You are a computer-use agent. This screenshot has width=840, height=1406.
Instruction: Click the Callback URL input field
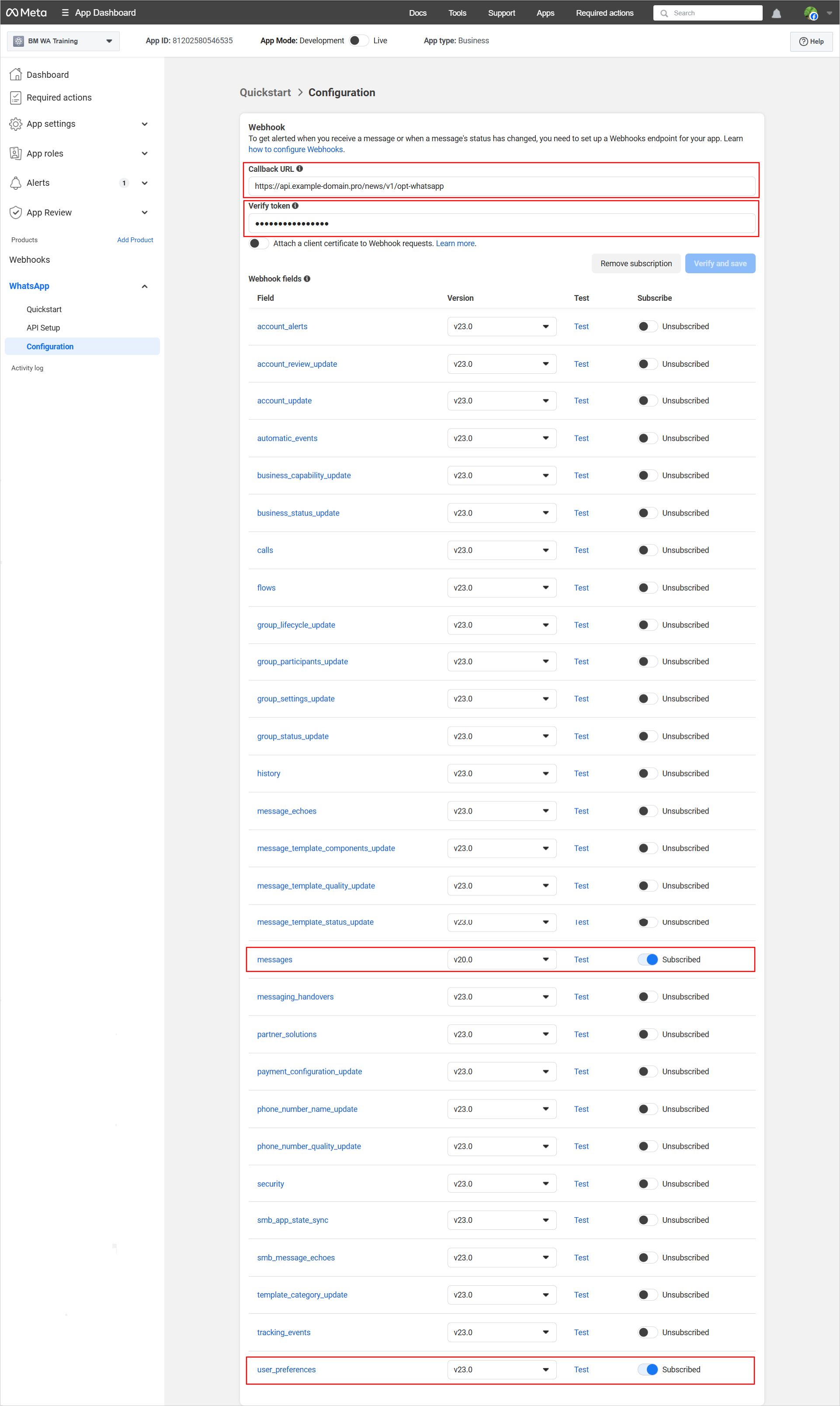point(502,186)
